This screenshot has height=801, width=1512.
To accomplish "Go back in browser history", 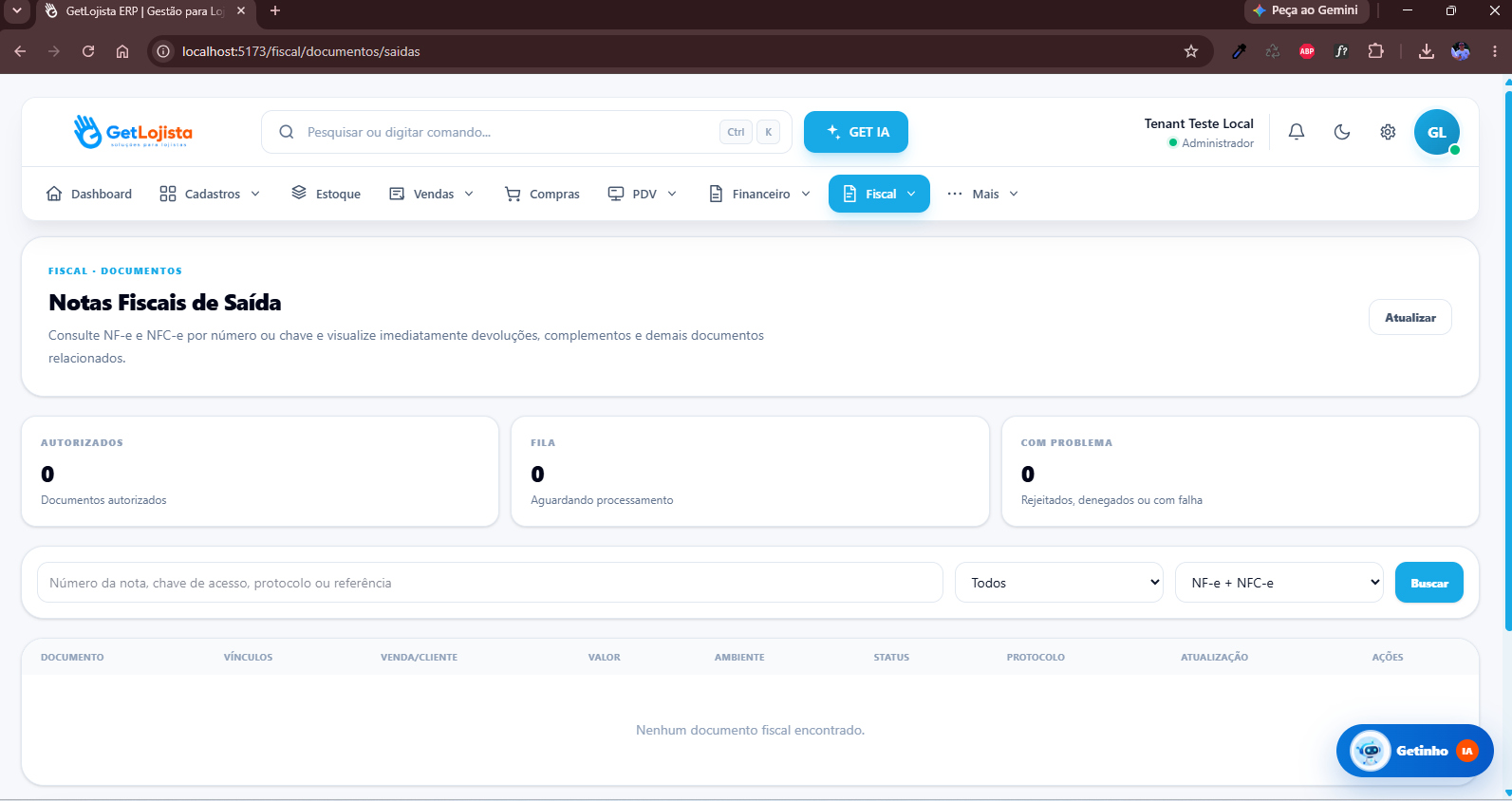I will pos(20,51).
